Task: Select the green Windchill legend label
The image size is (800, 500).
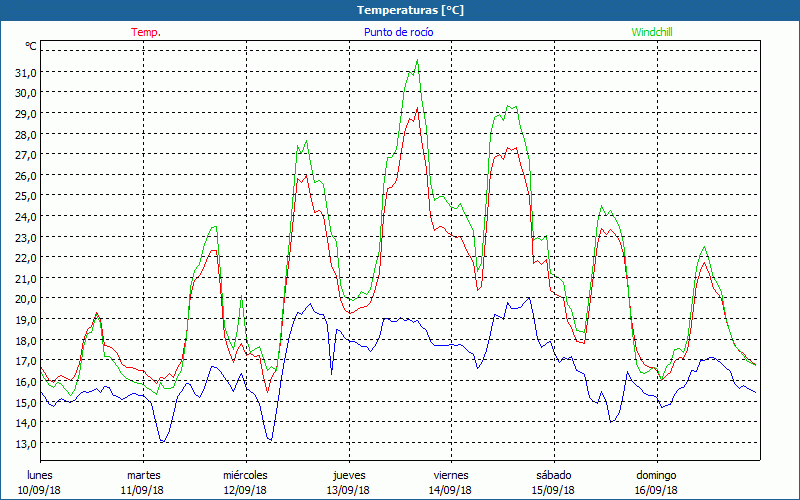Action: tap(652, 32)
